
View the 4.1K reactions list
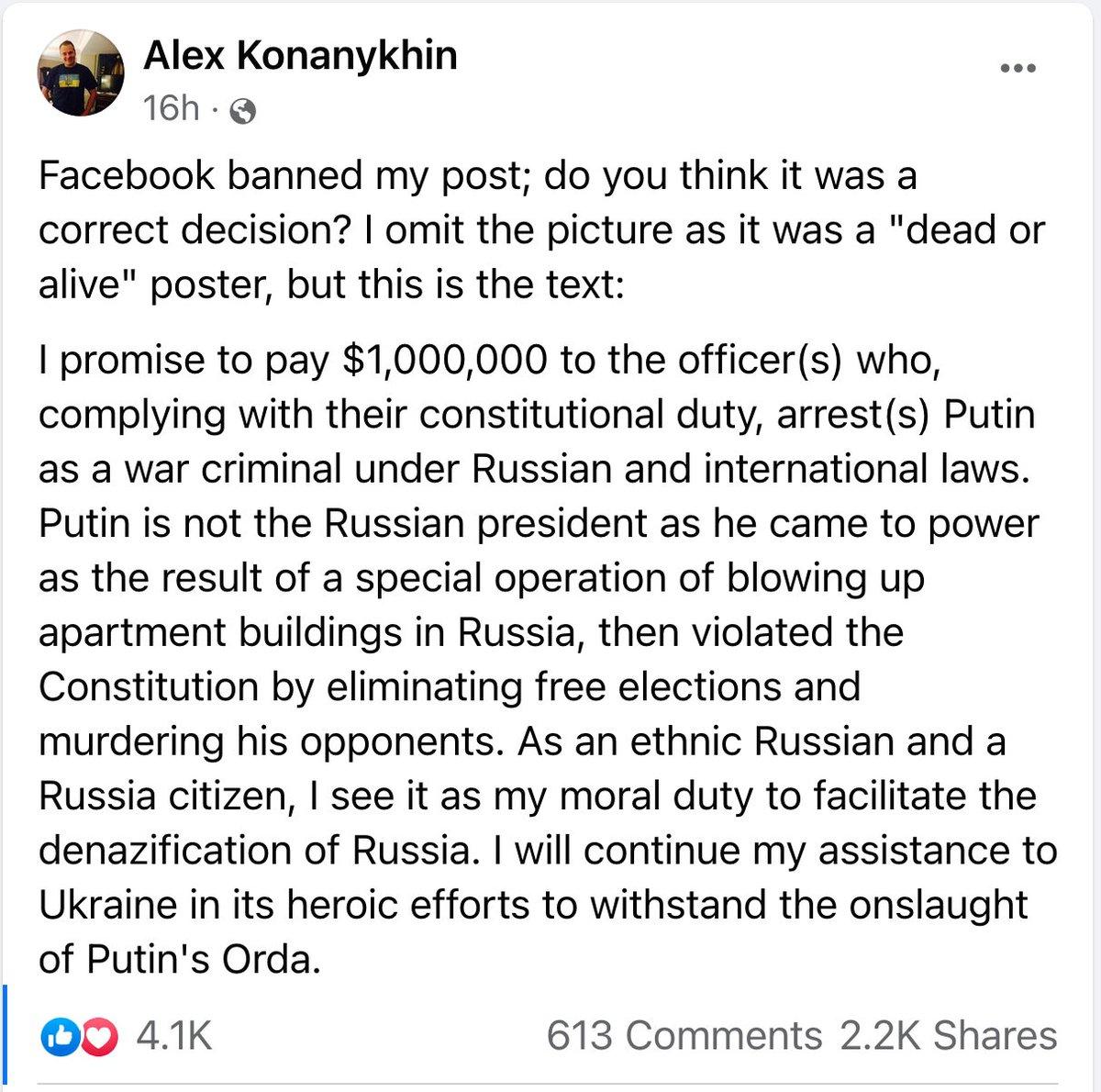(174, 1036)
